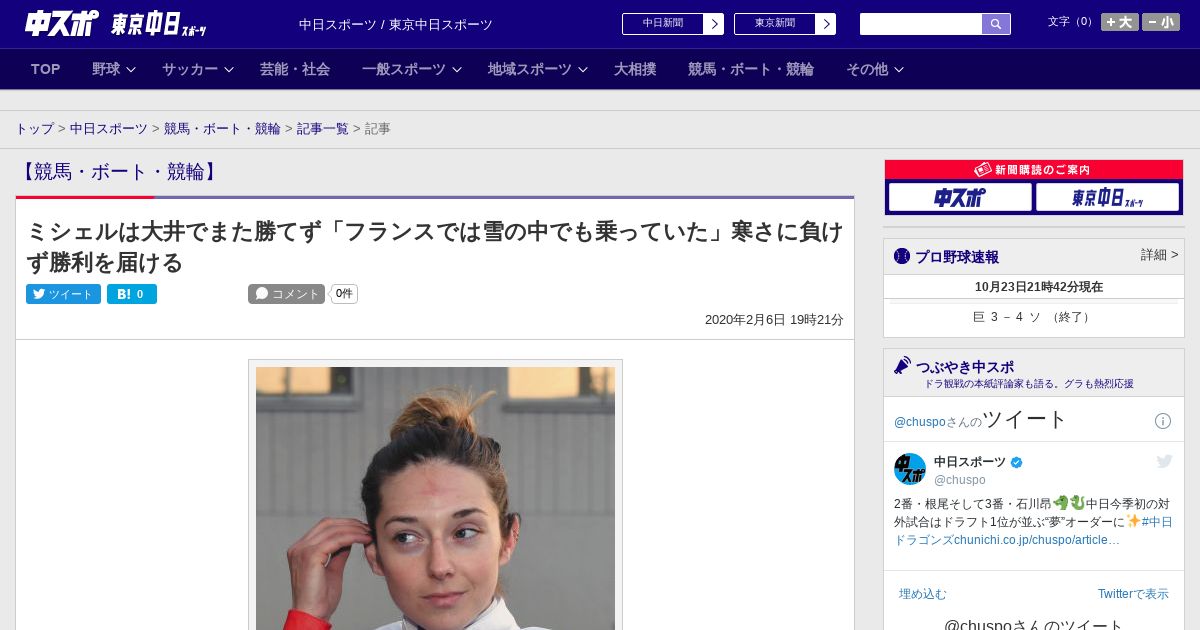Click the Twitter widget info icon

coord(1163,421)
